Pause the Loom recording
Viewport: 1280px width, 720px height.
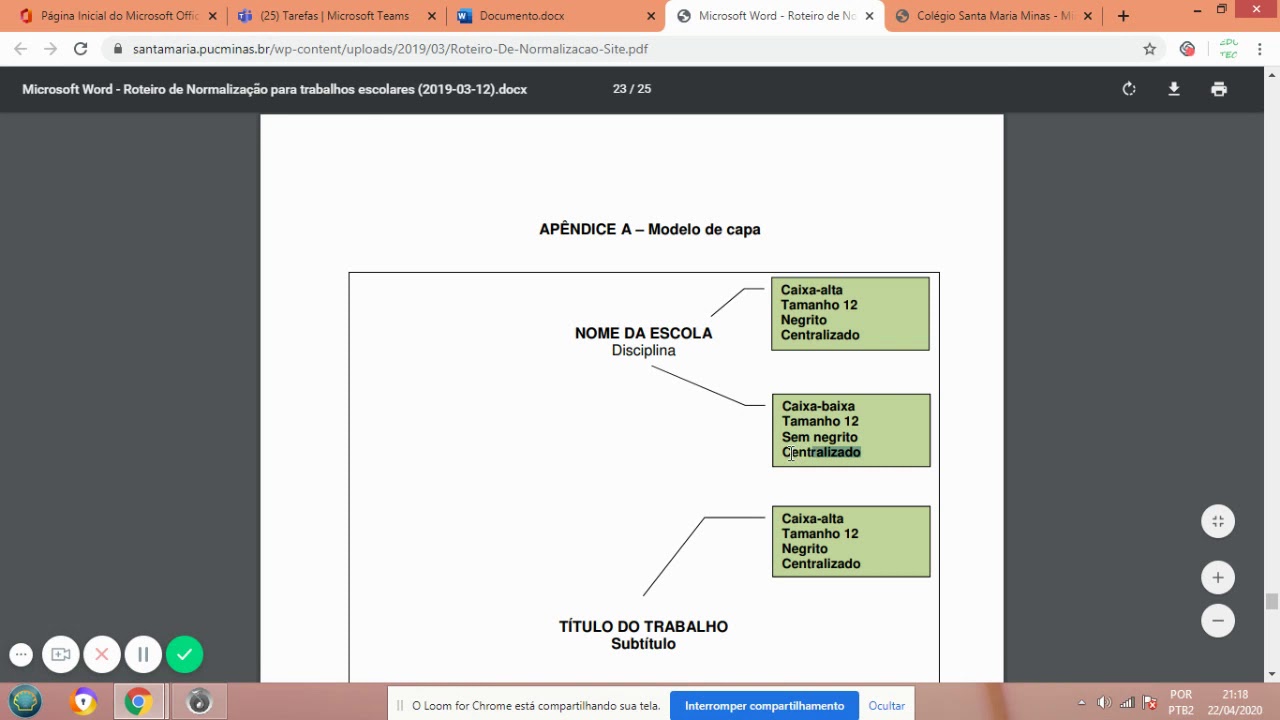click(143, 655)
